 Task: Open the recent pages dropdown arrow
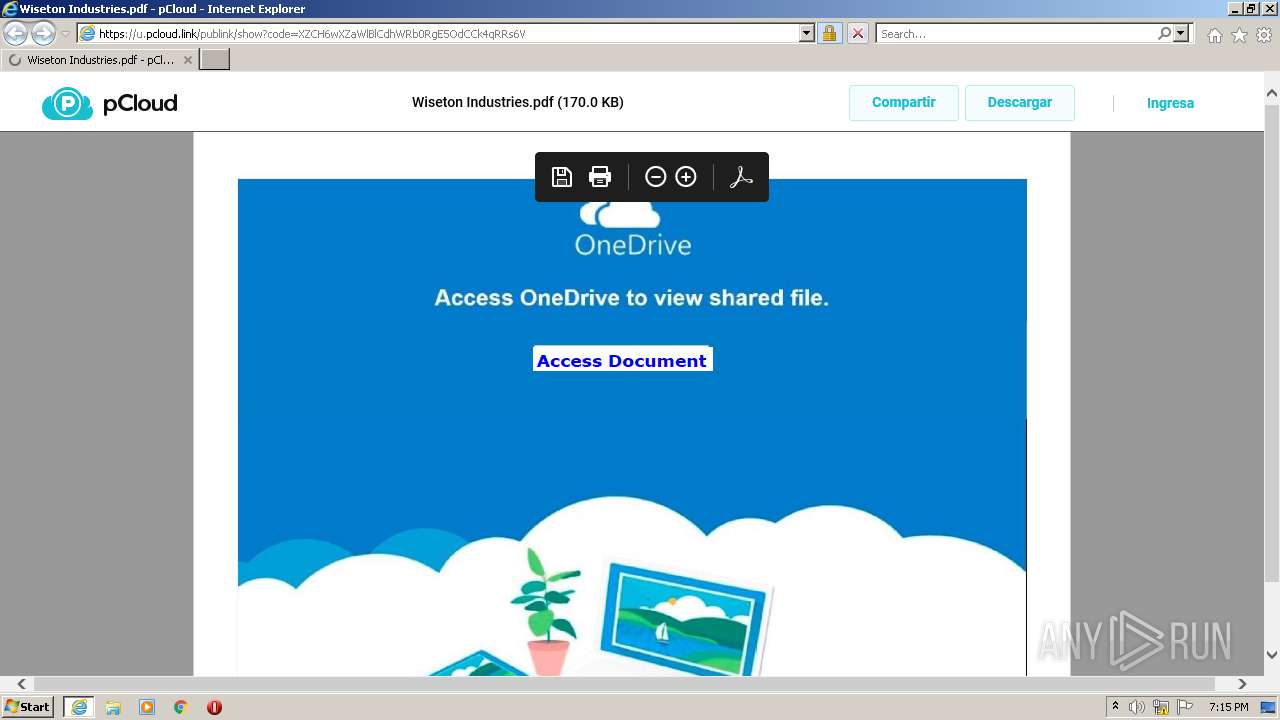tap(65, 34)
